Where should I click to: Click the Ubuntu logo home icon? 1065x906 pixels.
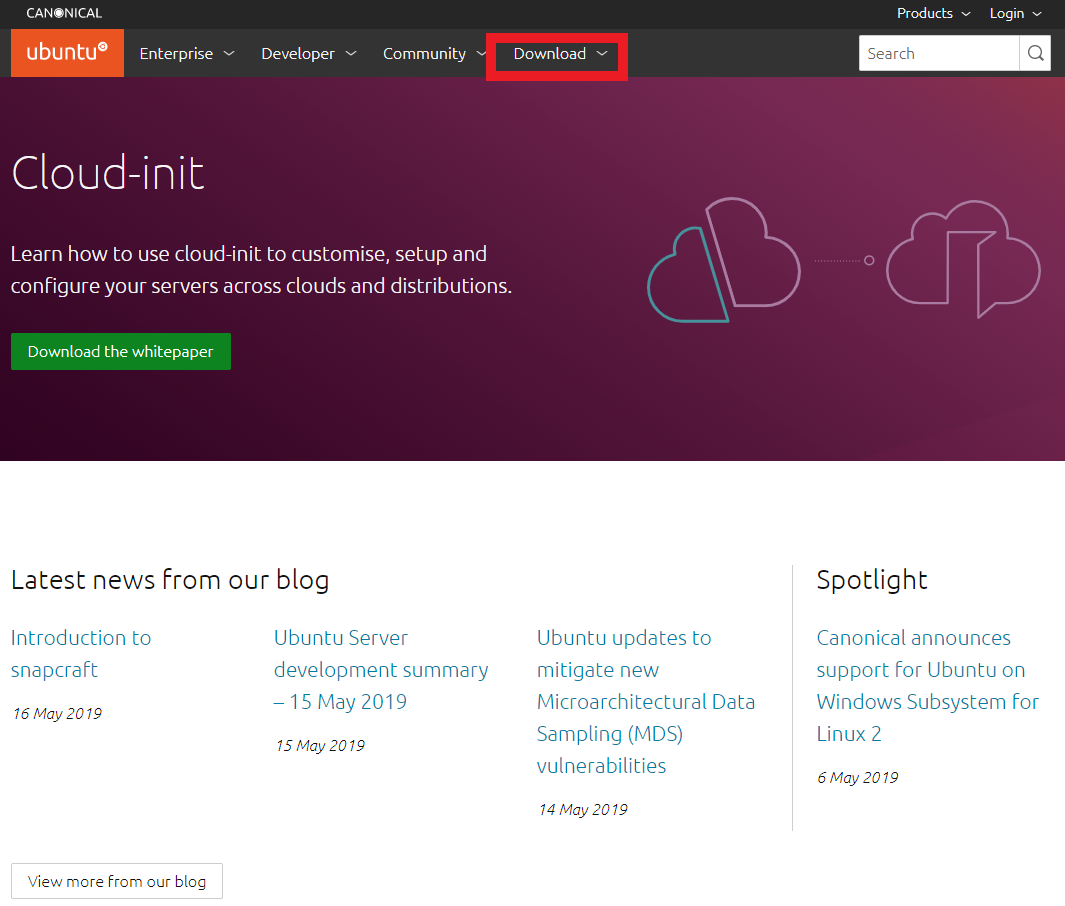67,52
